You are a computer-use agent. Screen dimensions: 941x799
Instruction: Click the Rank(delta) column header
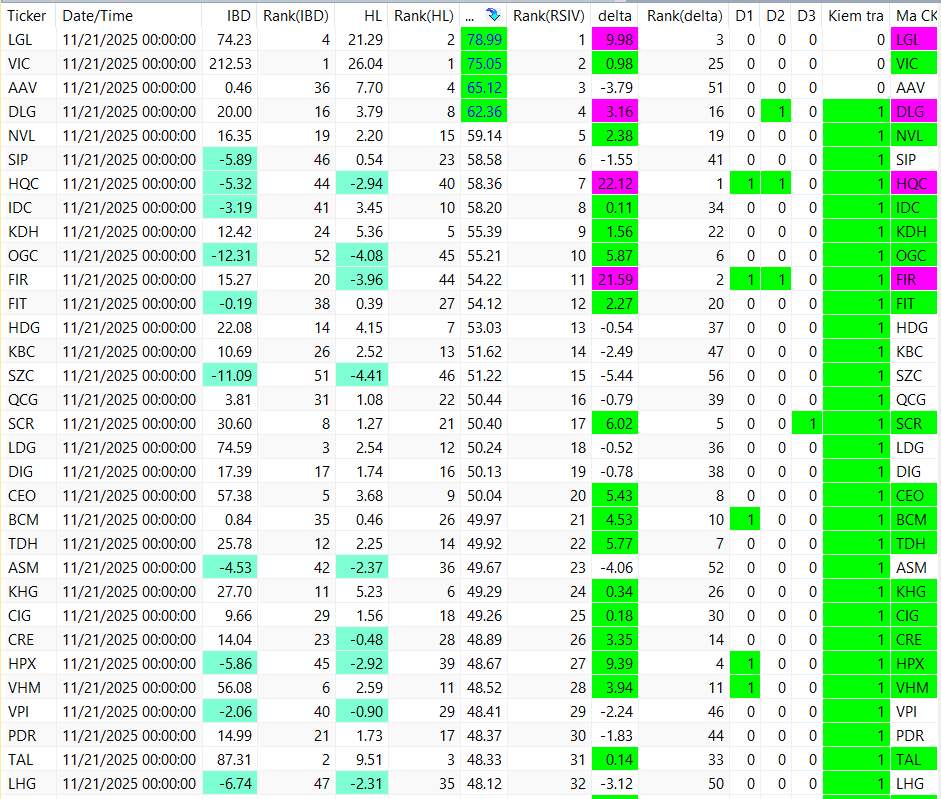pos(684,16)
